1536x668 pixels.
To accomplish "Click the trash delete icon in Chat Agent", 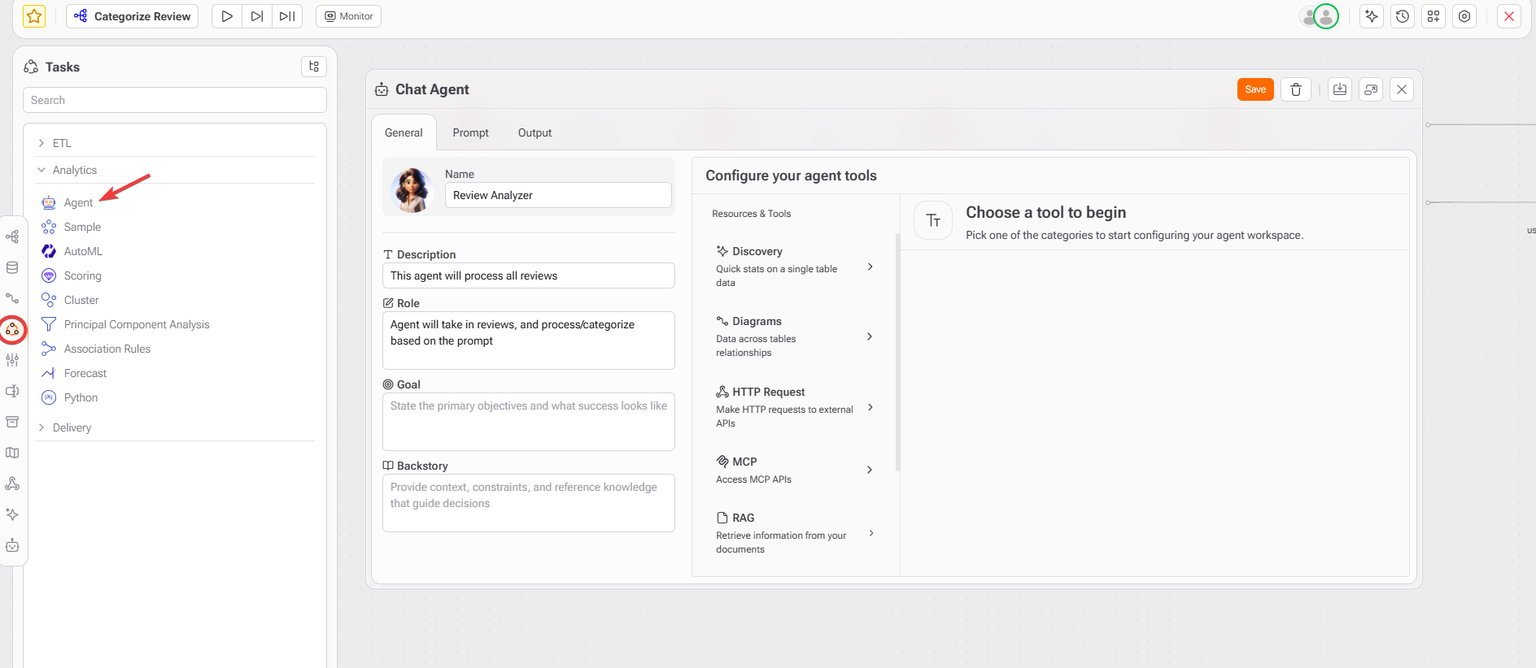I will (1295, 90).
